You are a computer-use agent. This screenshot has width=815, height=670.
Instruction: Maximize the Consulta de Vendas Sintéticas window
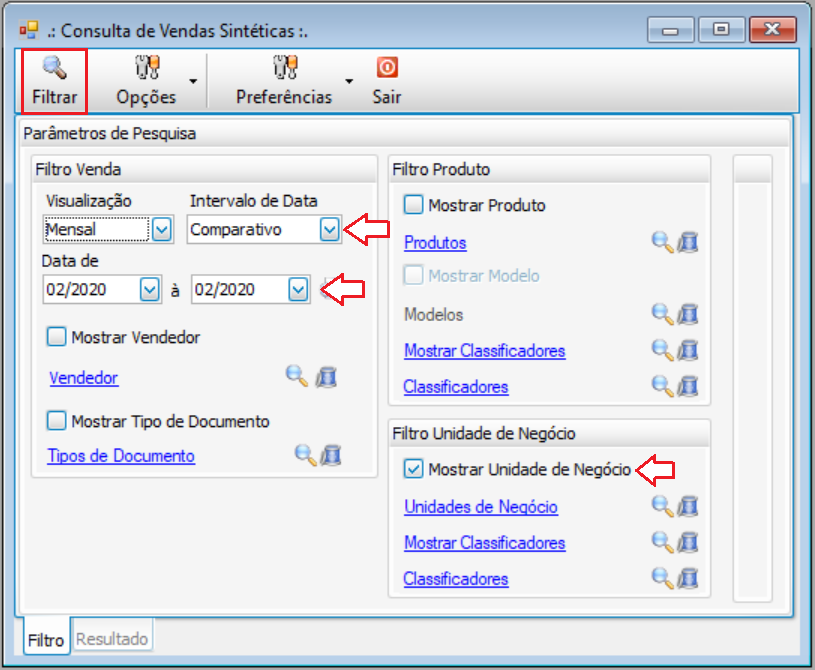point(721,30)
